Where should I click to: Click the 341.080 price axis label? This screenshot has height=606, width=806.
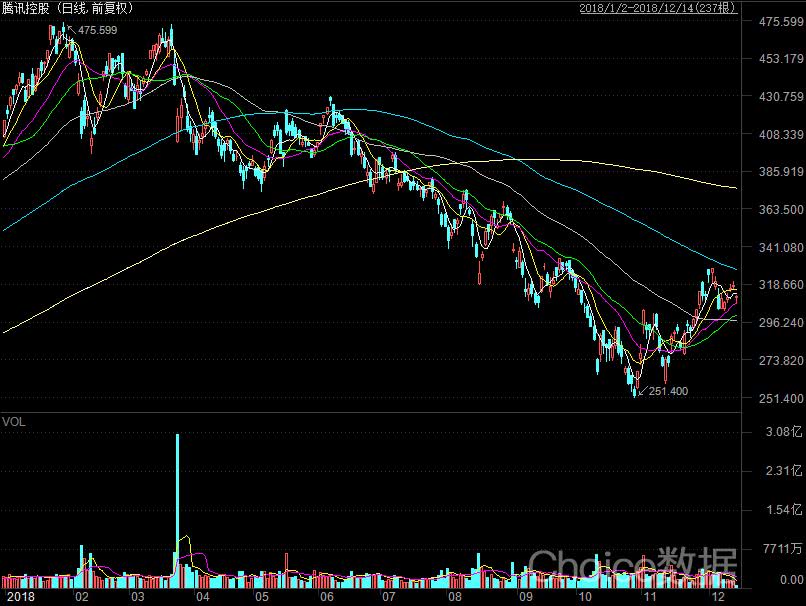(x=781, y=247)
